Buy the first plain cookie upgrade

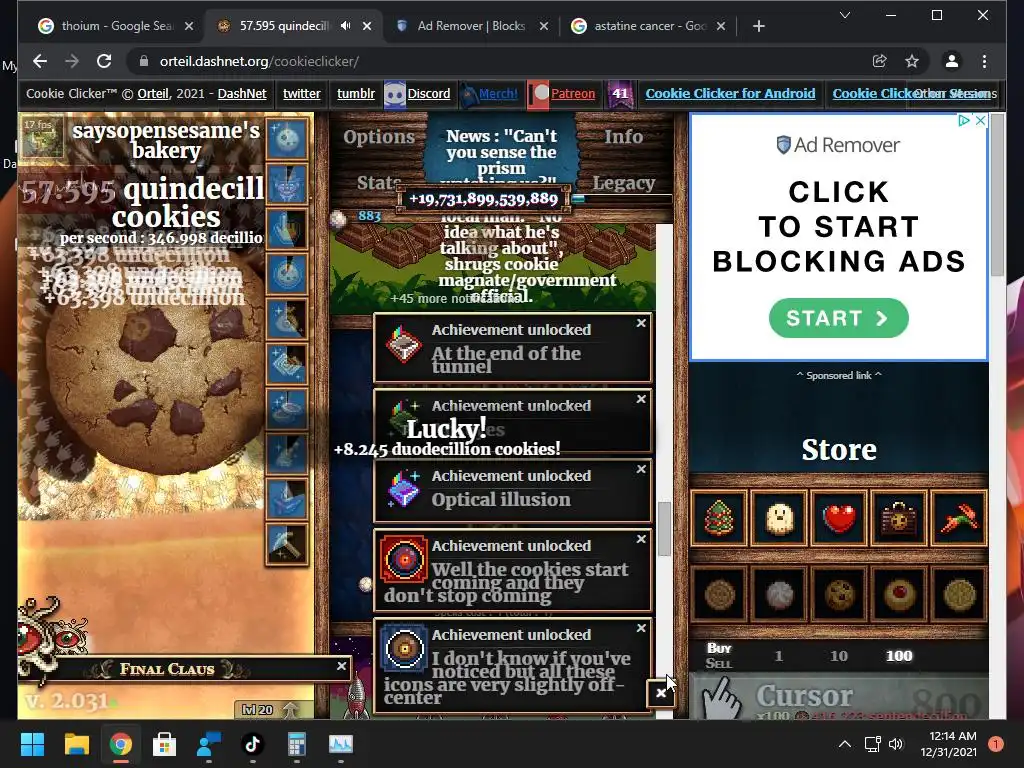click(718, 594)
